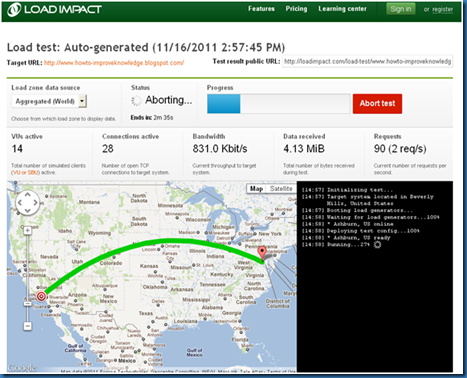The height and width of the screenshot is (378, 467).
Task: Click the register link
Action: pos(443,9)
